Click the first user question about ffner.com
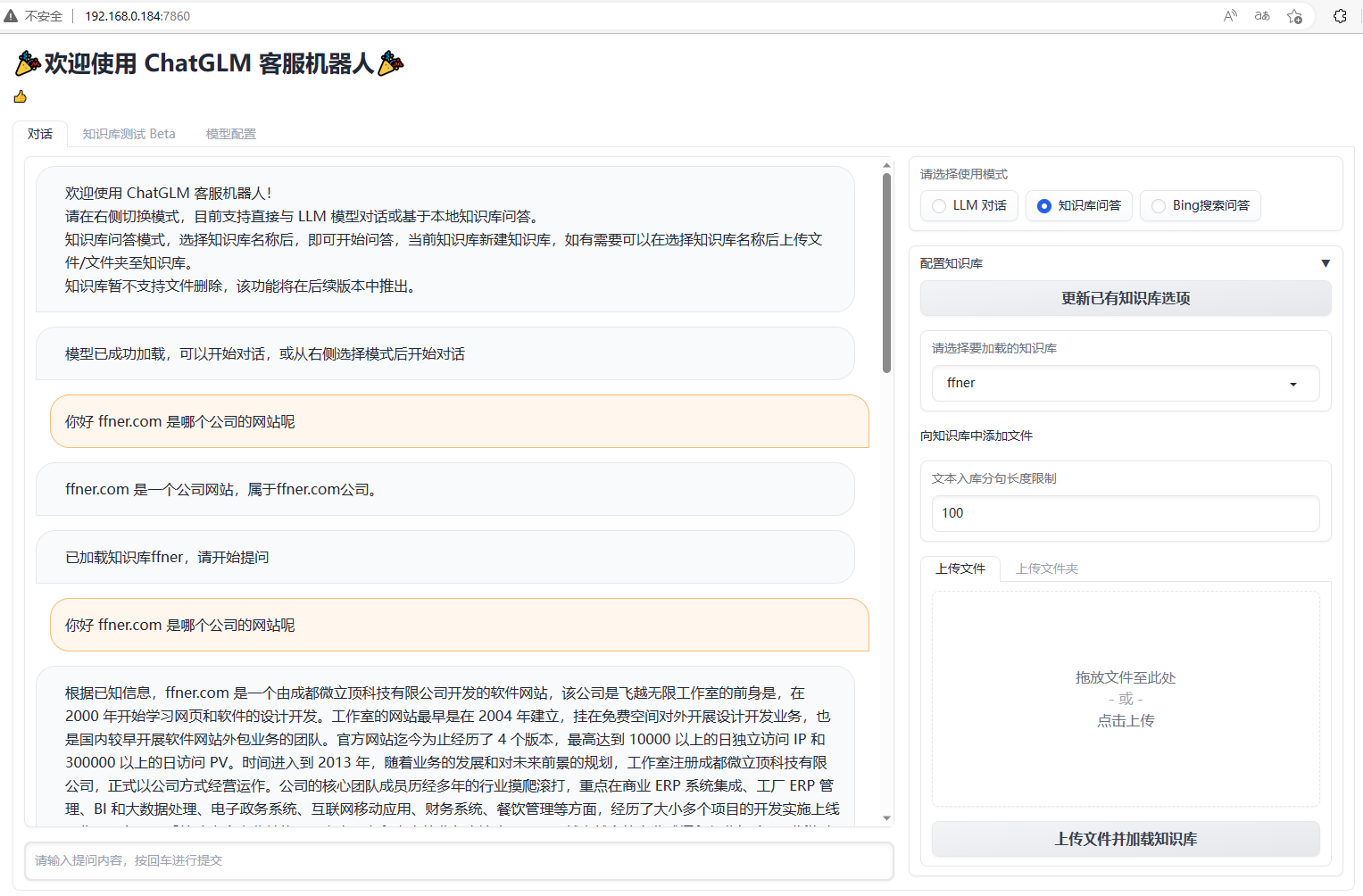Screen dimensions: 1363x896 459,421
